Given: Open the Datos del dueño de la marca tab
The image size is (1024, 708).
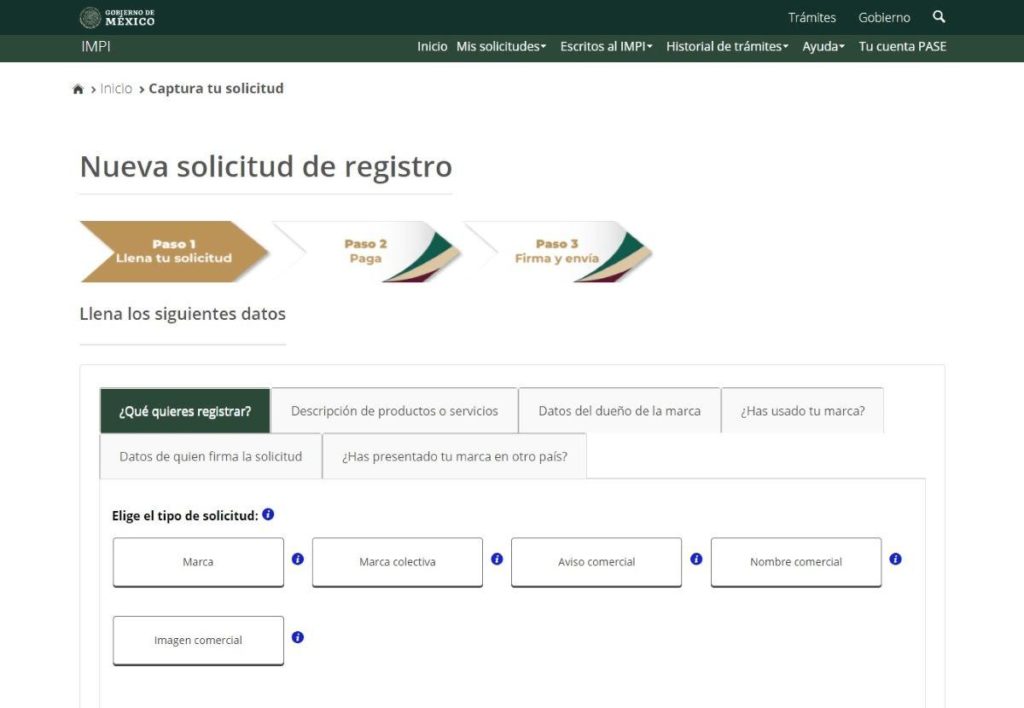Looking at the screenshot, I should pyautogui.click(x=619, y=410).
